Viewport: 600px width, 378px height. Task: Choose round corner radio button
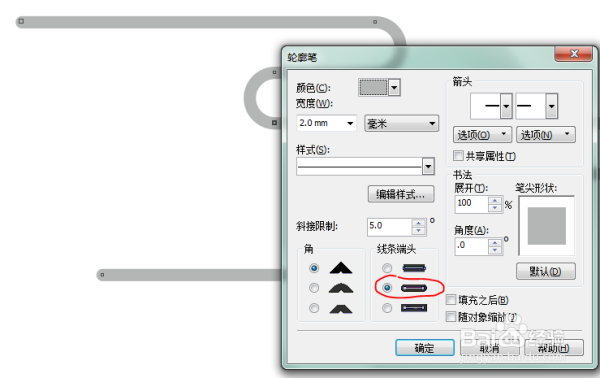314,288
